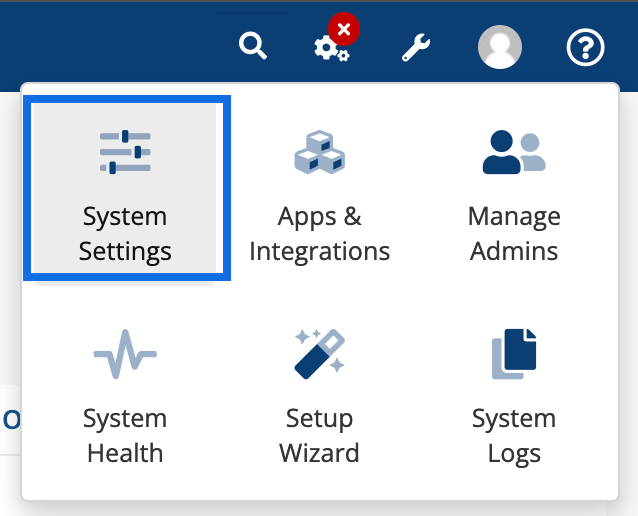Click the red error badge on gears

point(344,29)
